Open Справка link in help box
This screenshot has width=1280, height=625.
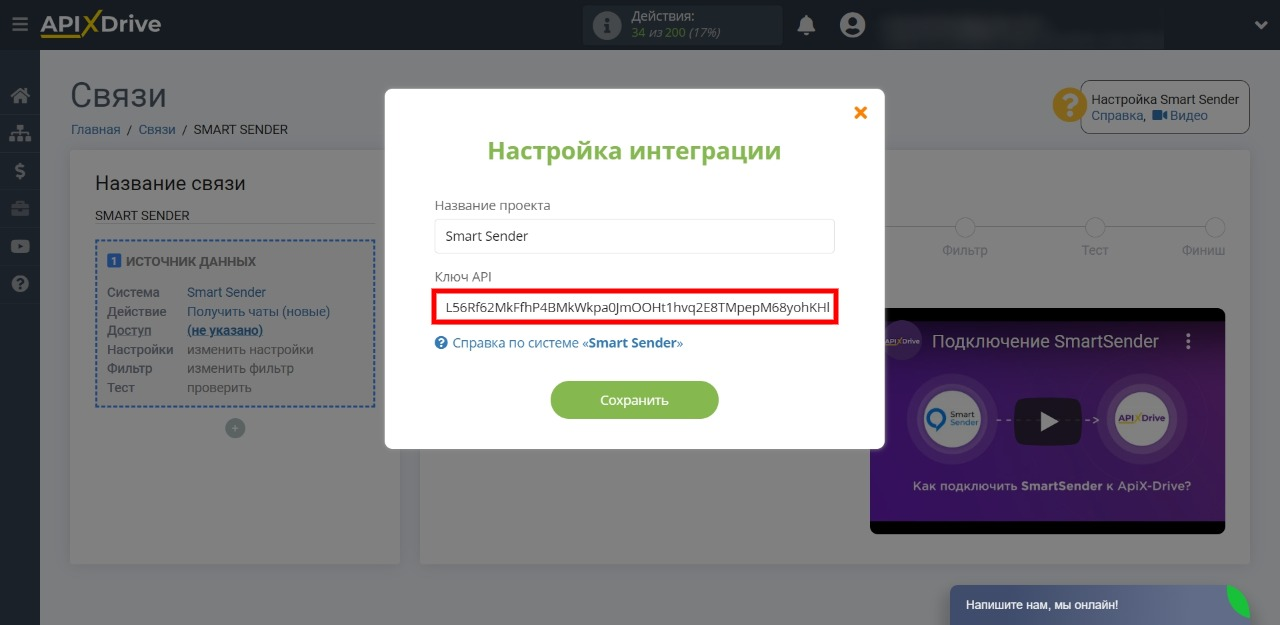point(1117,115)
